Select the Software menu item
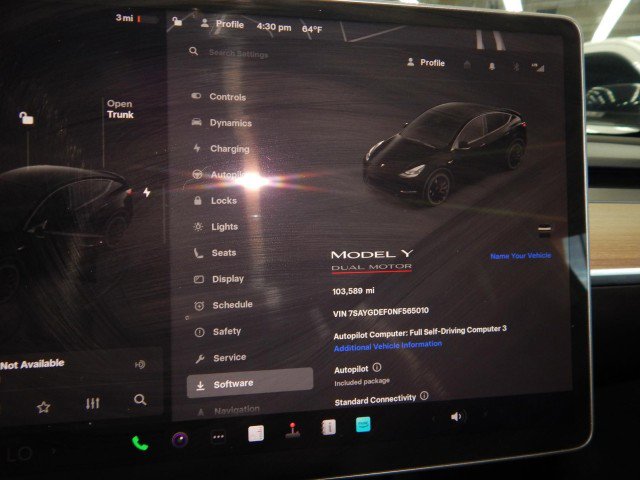The width and height of the screenshot is (640, 480). (x=232, y=383)
